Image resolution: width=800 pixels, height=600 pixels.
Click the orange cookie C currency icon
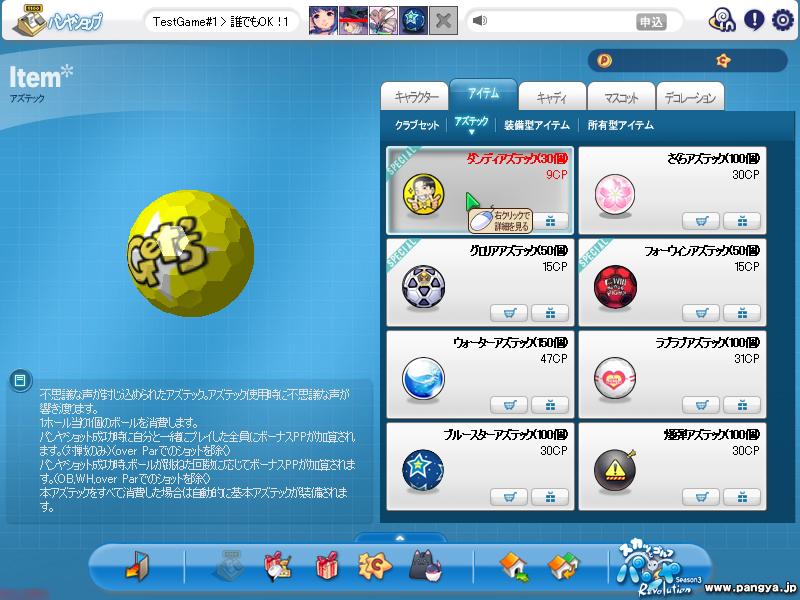[723, 61]
